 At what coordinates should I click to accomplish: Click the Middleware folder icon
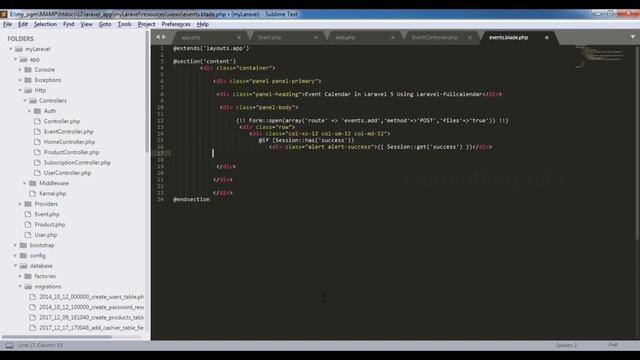coord(33,183)
